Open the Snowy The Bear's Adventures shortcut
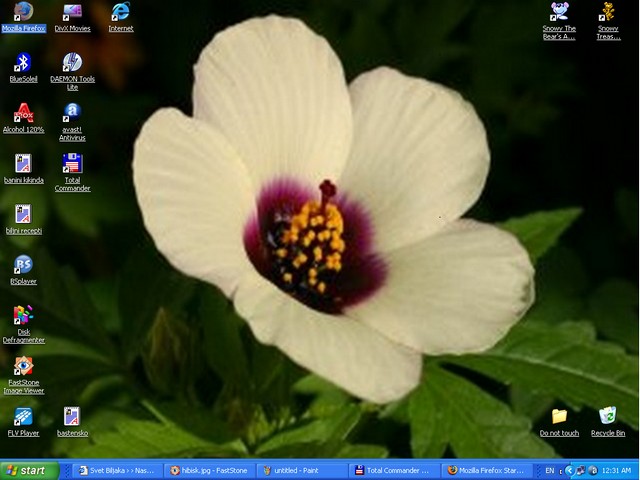Screen dimensions: 640x480 click(559, 12)
